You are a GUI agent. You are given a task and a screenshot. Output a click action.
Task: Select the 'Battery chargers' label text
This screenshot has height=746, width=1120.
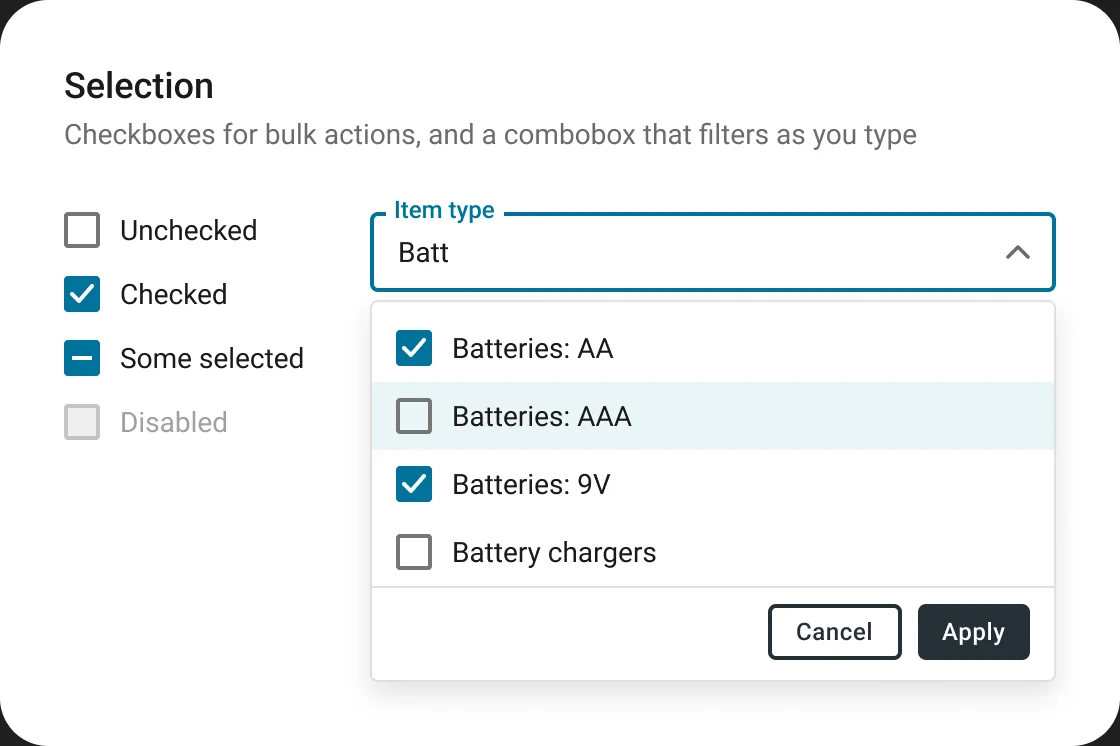click(x=554, y=553)
